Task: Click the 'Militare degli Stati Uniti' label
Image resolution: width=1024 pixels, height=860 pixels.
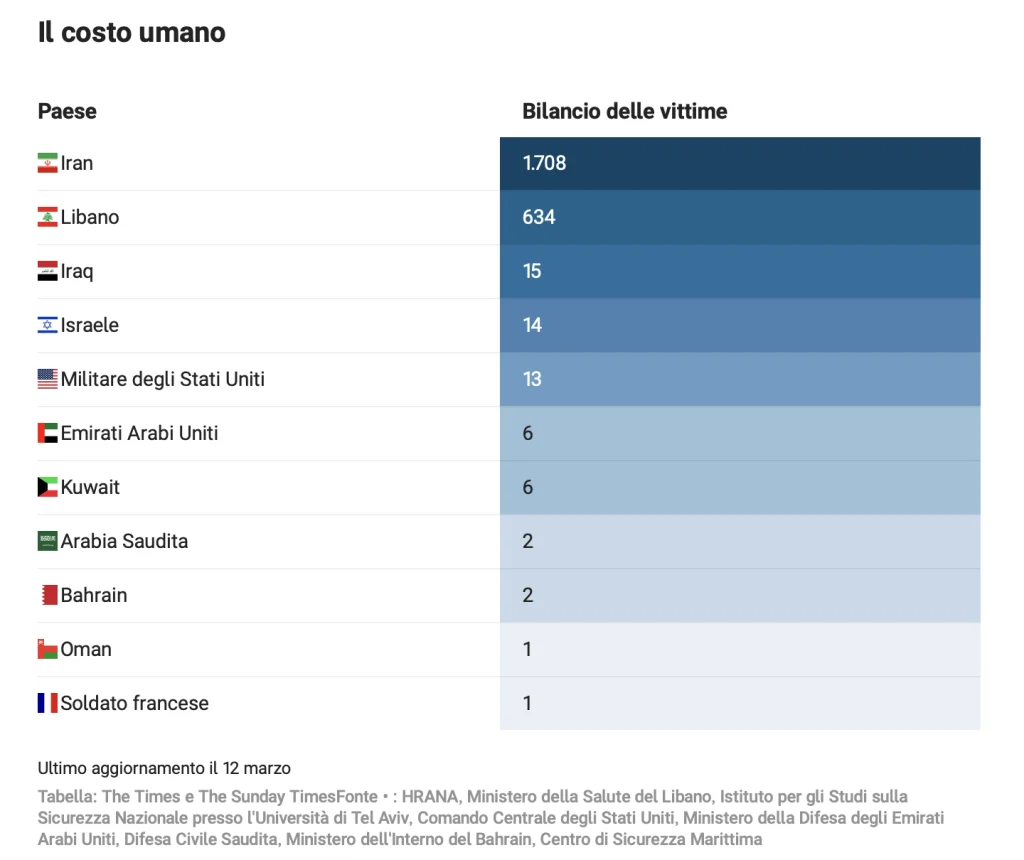Action: click(x=162, y=379)
